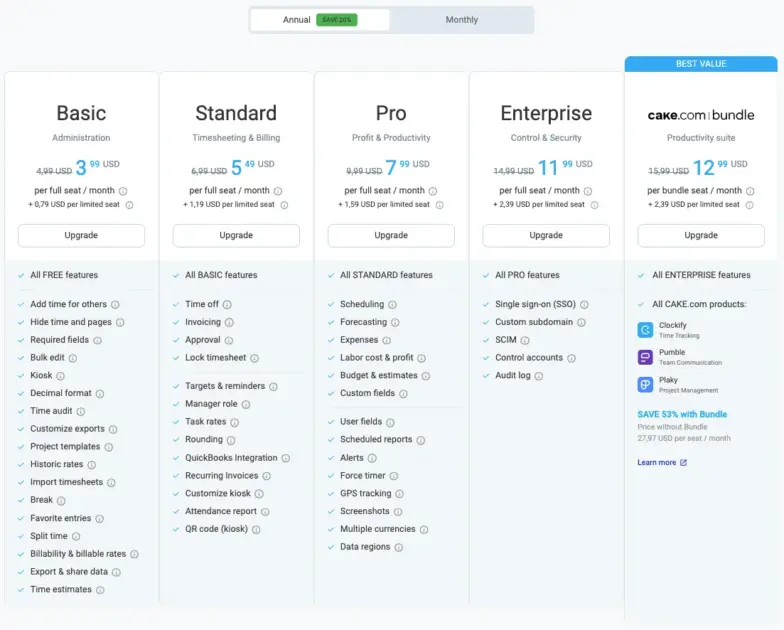Viewport: 784px width, 630px height.
Task: Click info icon beside Required fields
Action: [98, 340]
